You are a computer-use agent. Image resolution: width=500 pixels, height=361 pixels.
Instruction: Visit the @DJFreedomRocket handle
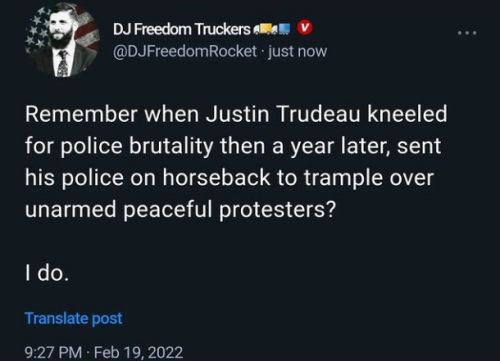(x=185, y=51)
